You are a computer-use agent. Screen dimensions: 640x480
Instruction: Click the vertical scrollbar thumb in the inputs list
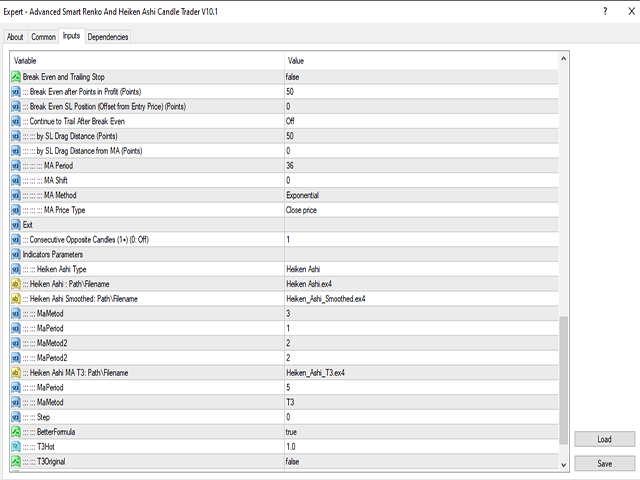(x=563, y=380)
